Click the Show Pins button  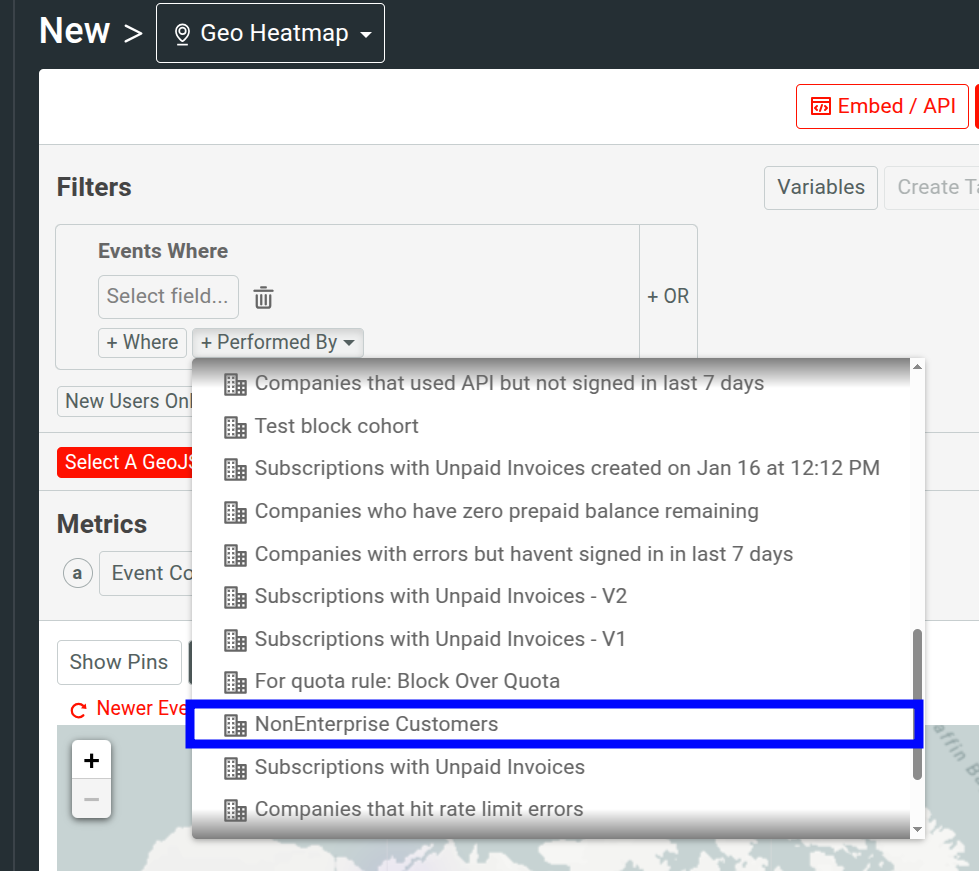tap(119, 662)
